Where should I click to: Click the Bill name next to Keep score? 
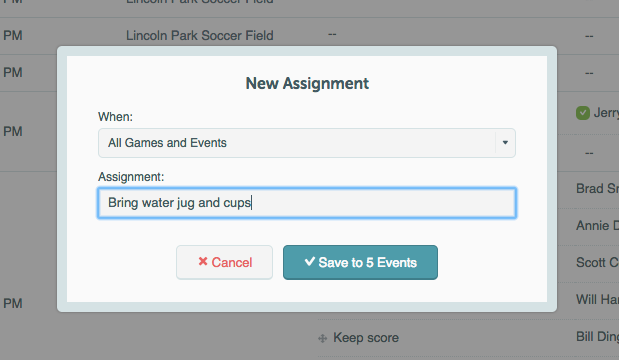coord(597,337)
